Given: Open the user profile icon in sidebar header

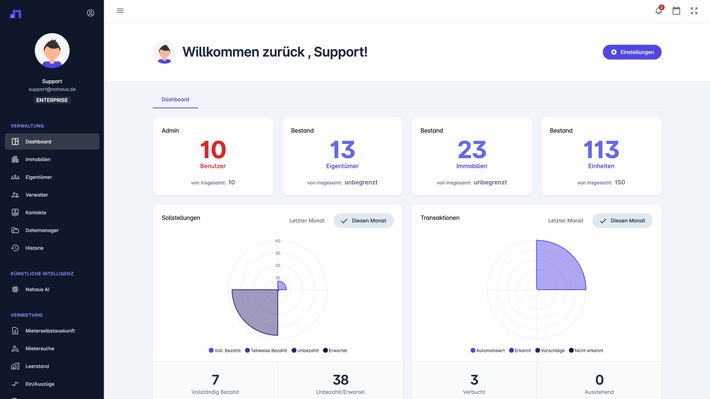Looking at the screenshot, I should pos(91,13).
